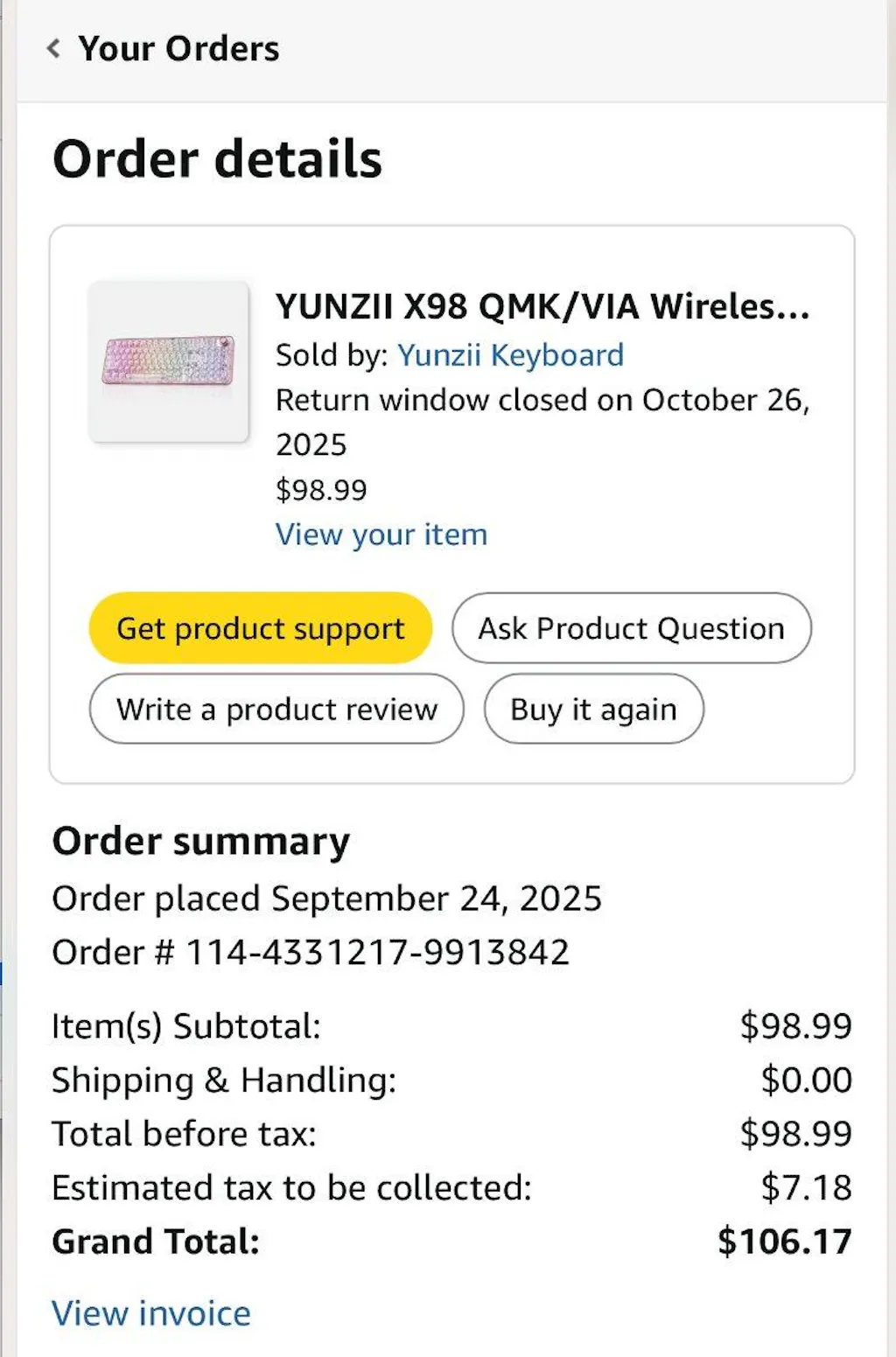
Task: Click the Shipping & Handling amount
Action: coord(806,1080)
